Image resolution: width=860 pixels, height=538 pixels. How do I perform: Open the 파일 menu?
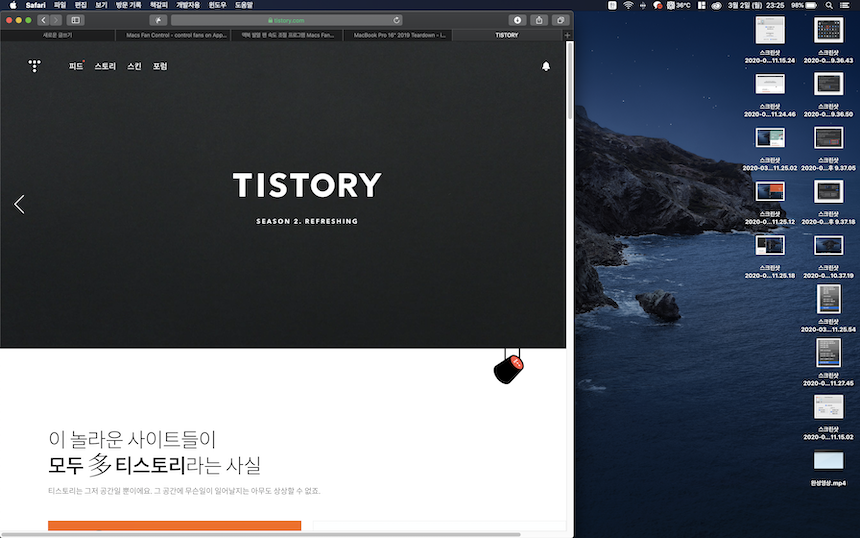pyautogui.click(x=60, y=5)
